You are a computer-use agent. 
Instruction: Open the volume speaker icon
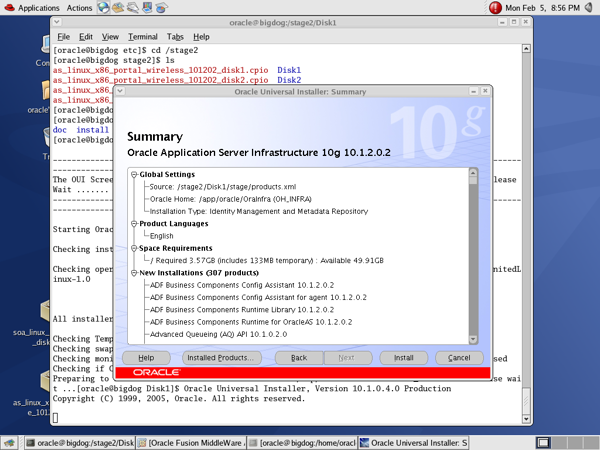pos(589,7)
